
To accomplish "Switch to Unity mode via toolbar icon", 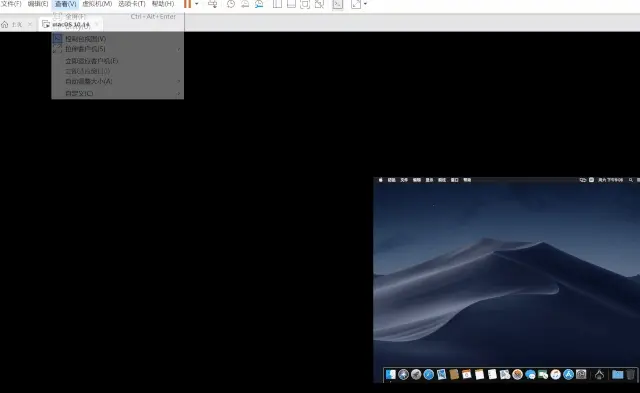I will coord(319,4).
